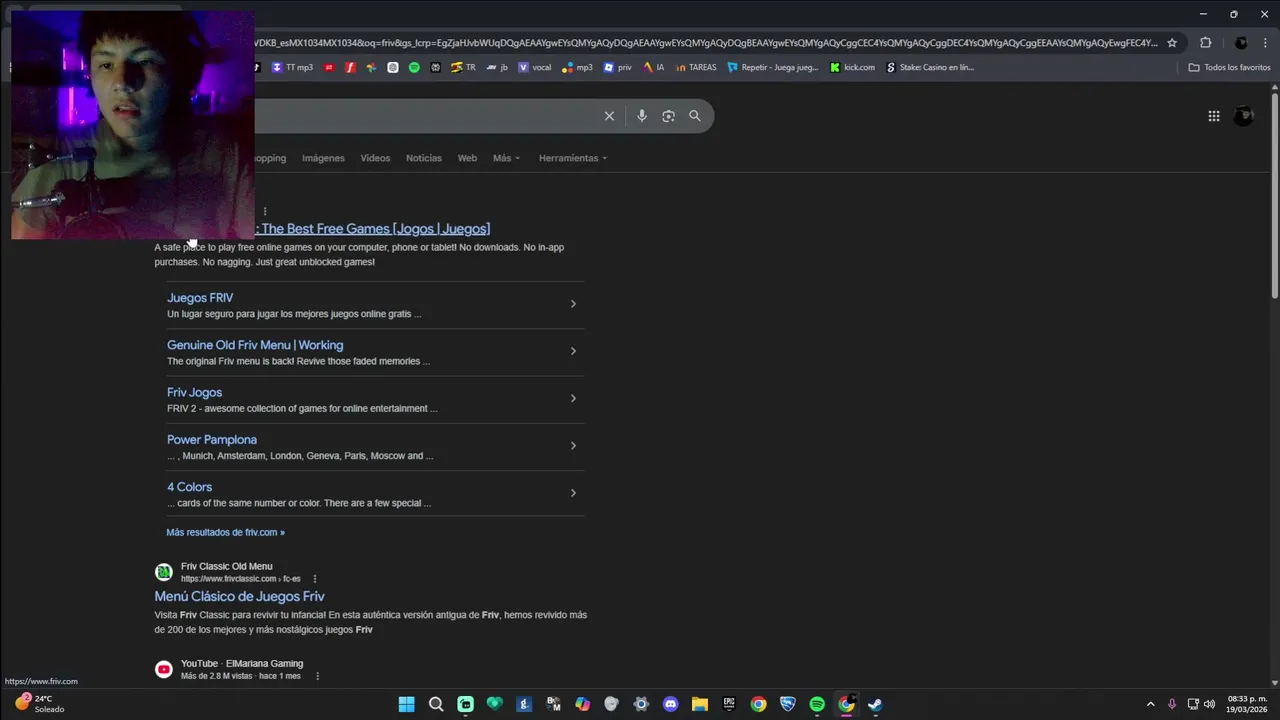Open Chrome three-dot menu

[x=1265, y=43]
